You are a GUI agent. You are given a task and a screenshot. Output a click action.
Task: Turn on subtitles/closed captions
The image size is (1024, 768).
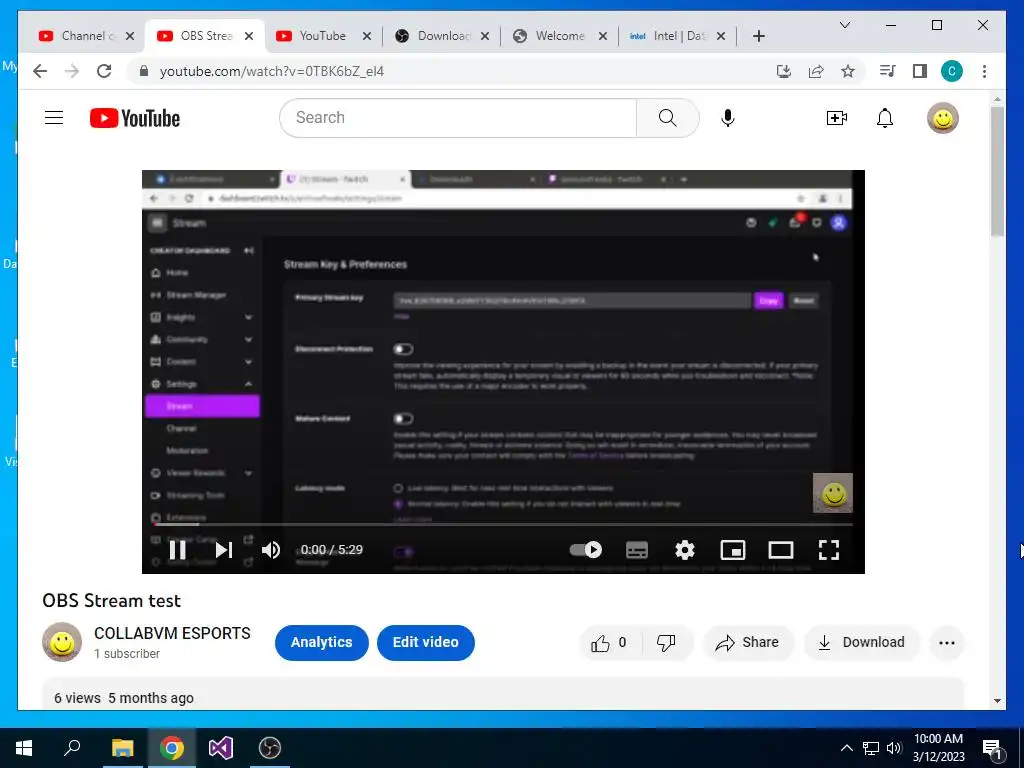pos(637,550)
